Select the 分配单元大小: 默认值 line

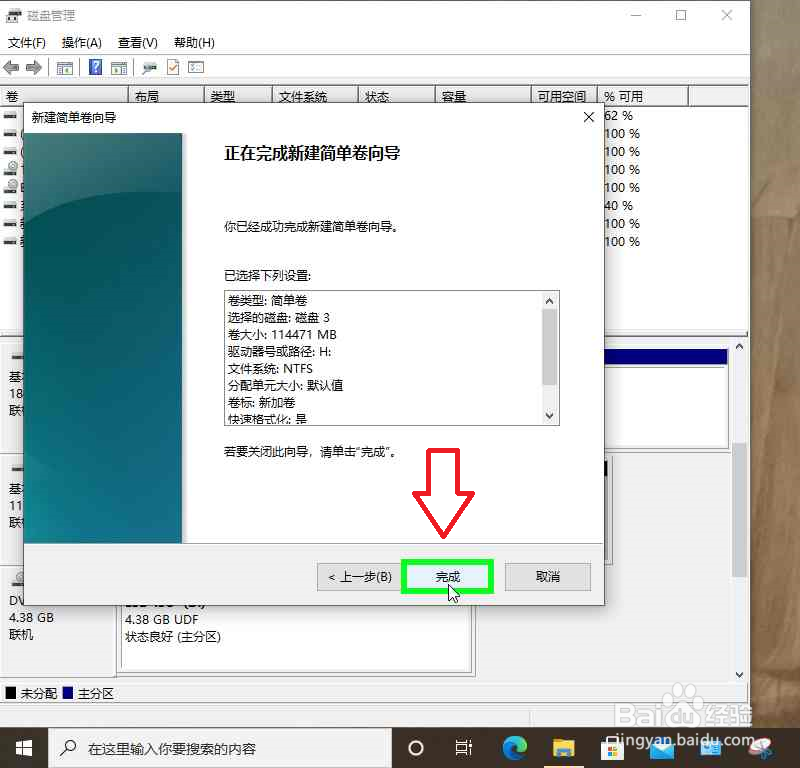click(x=285, y=386)
